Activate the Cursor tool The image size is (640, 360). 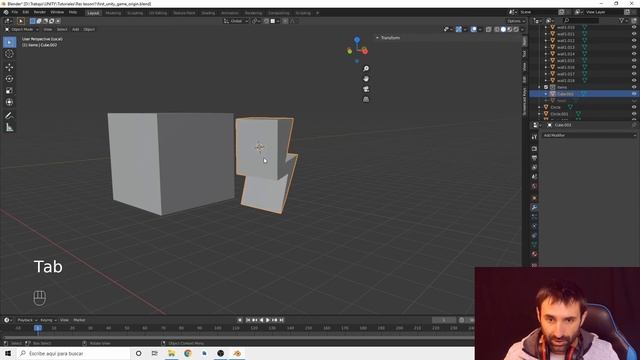[x=9, y=54]
